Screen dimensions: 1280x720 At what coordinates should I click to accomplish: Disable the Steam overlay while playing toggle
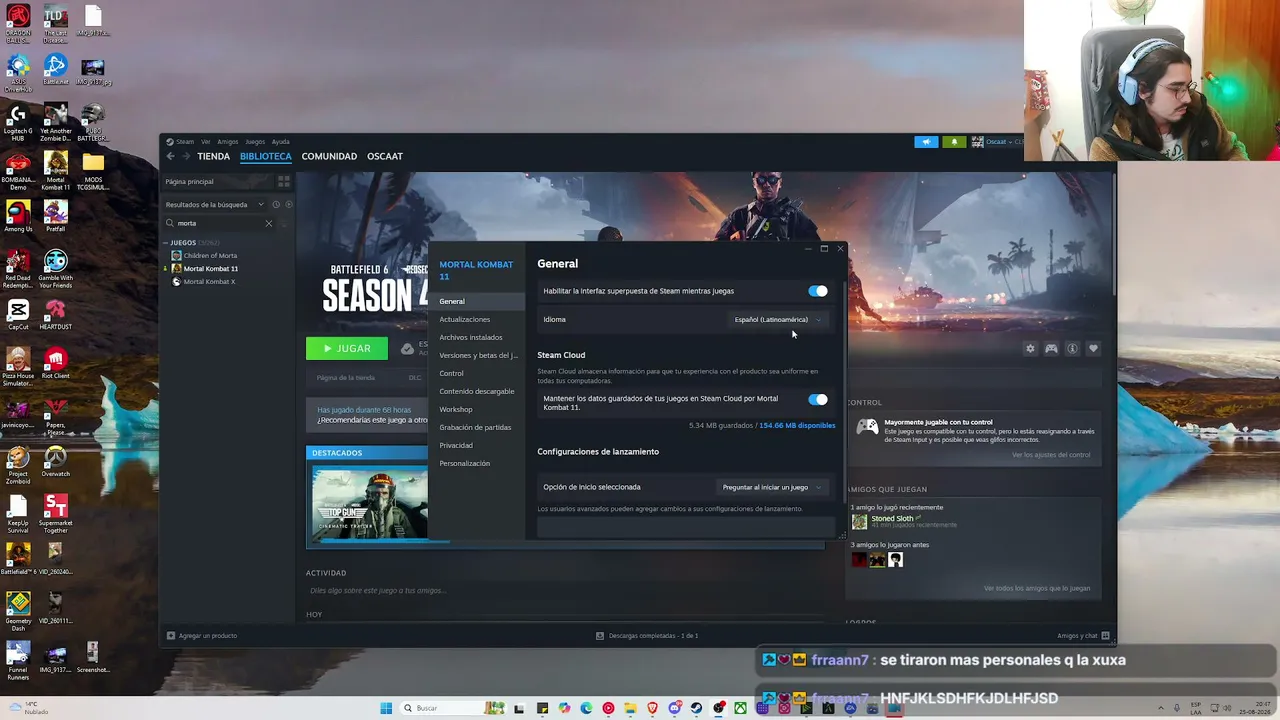pyautogui.click(x=818, y=291)
